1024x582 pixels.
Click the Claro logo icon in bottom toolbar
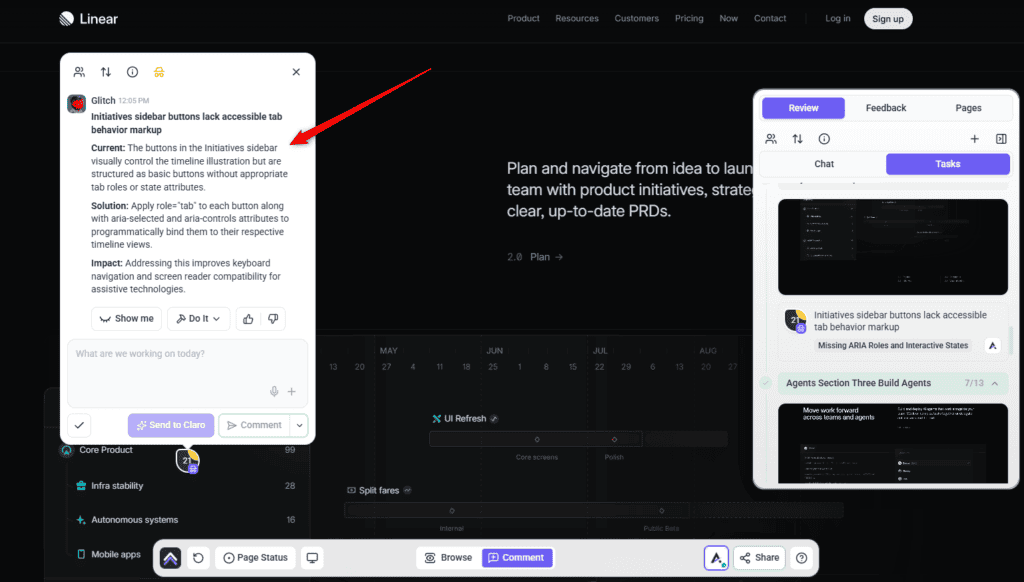pos(170,558)
